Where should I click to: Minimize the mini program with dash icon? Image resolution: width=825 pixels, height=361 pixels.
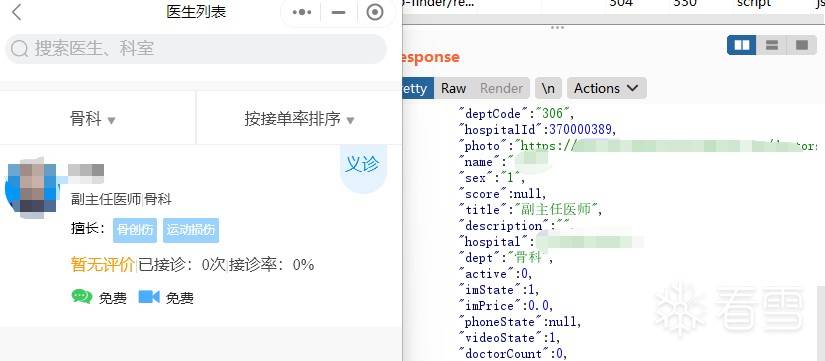pos(339,12)
